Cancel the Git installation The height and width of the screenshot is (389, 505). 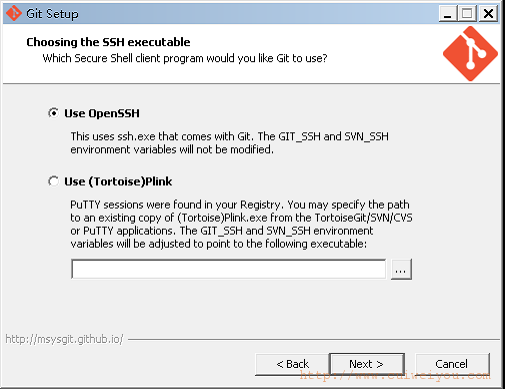click(452, 364)
